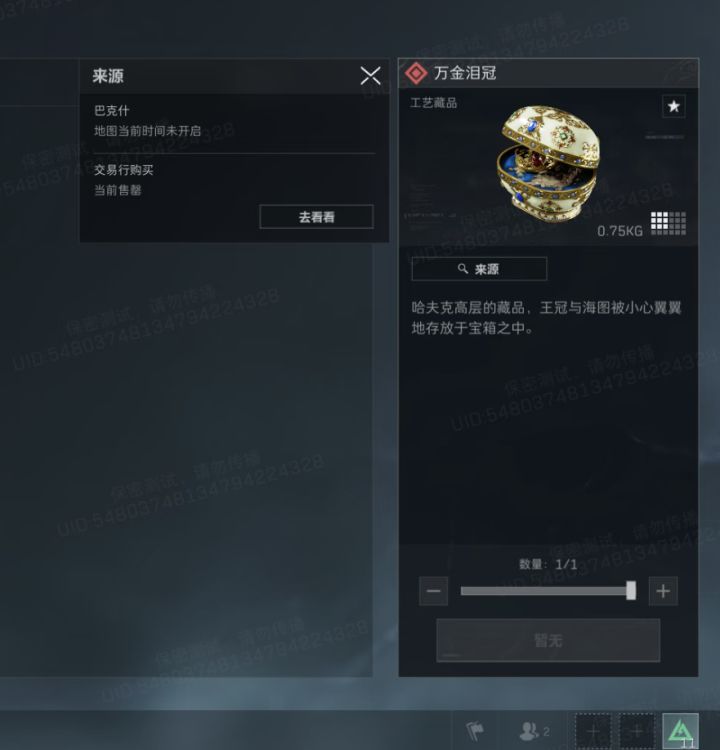The width and height of the screenshot is (720, 750).
Task: Open the 来源 source lookup button
Action: click(479, 269)
